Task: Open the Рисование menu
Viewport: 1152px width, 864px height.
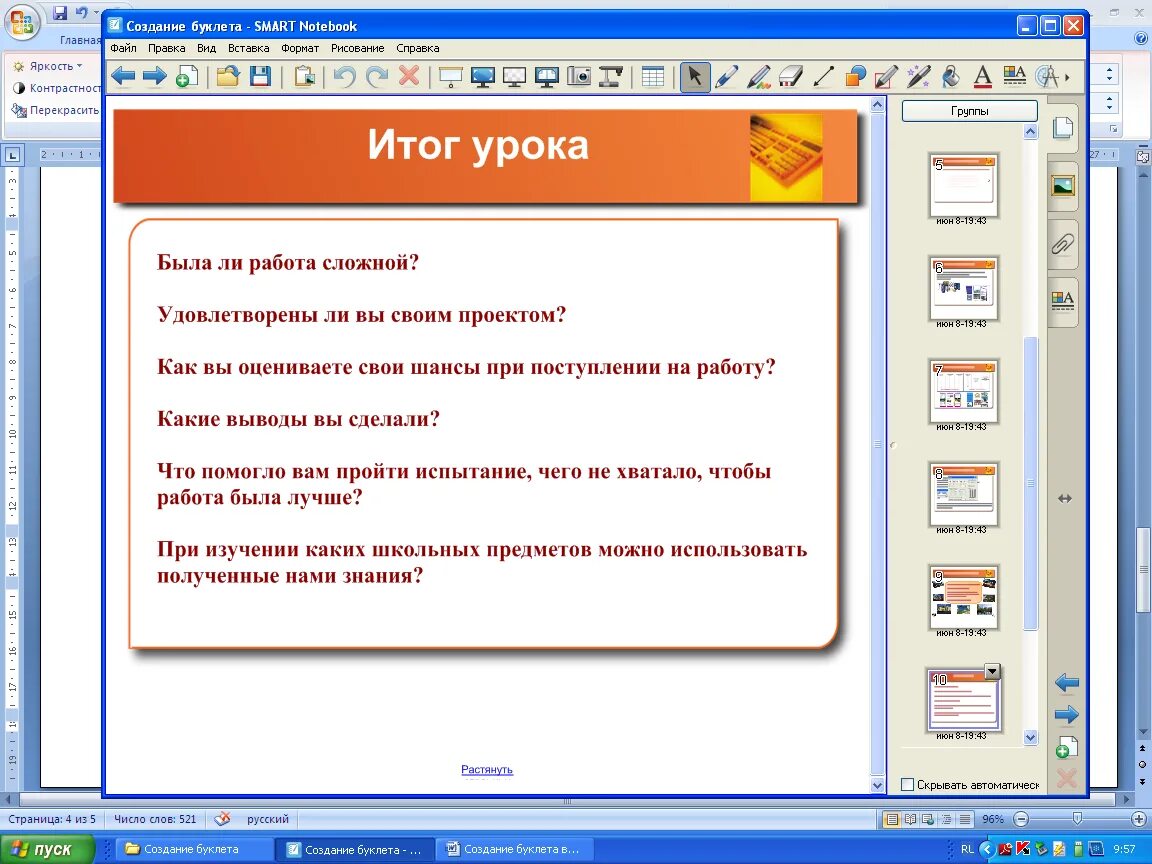Action: pyautogui.click(x=357, y=48)
